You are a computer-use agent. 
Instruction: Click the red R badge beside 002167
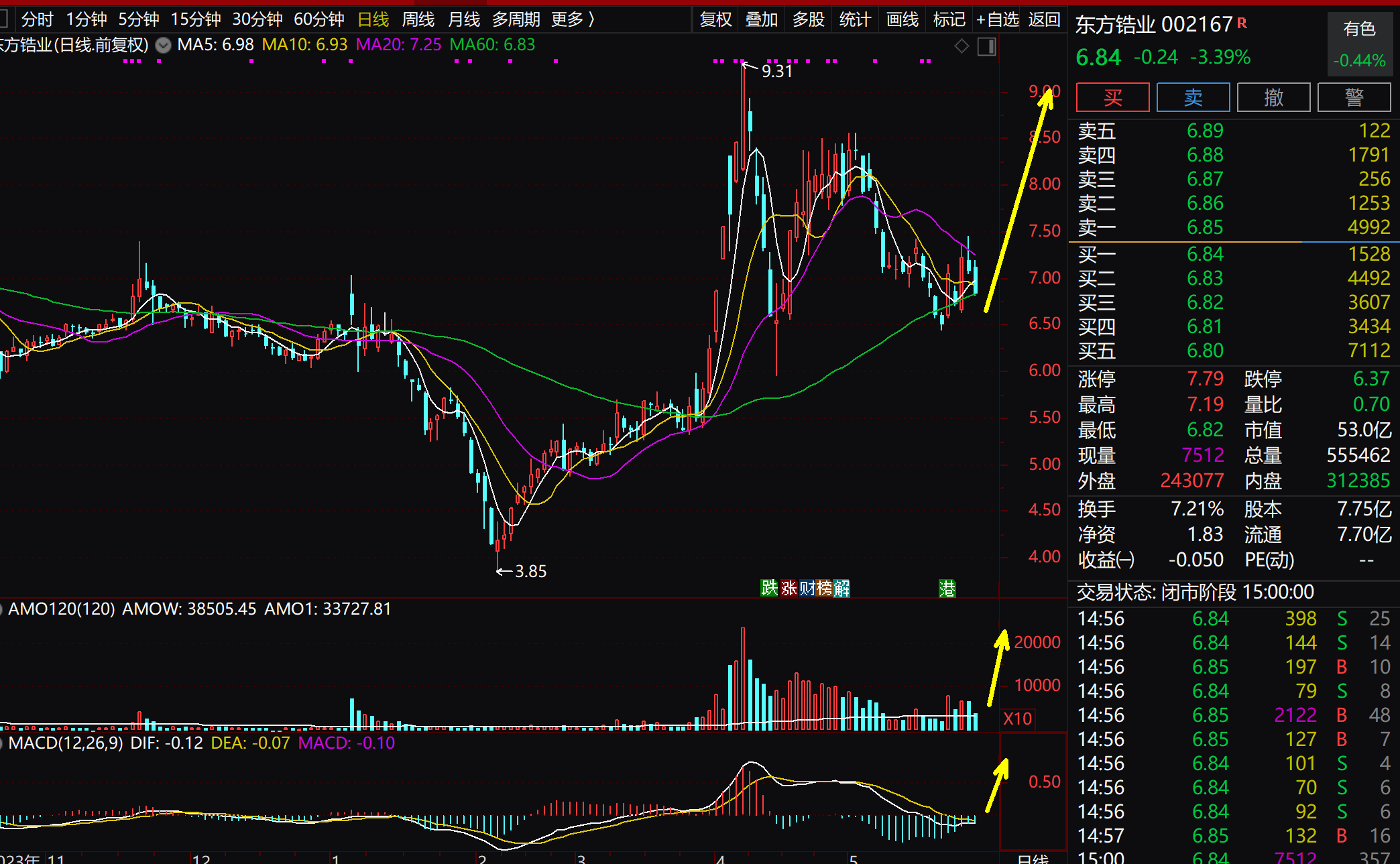coord(1242,23)
